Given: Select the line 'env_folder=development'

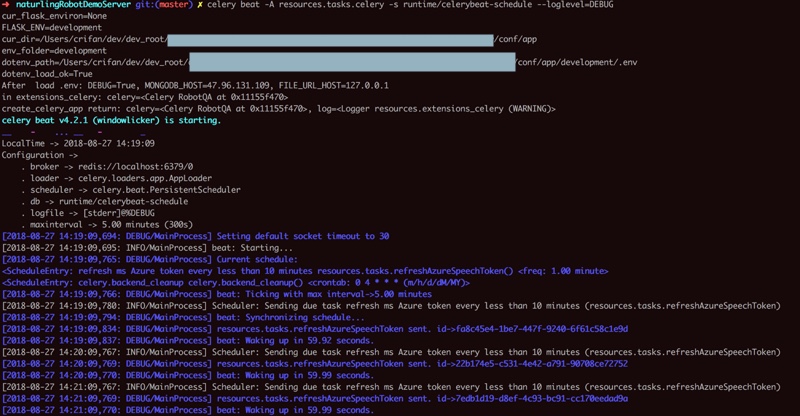Looking at the screenshot, I should tap(54, 51).
